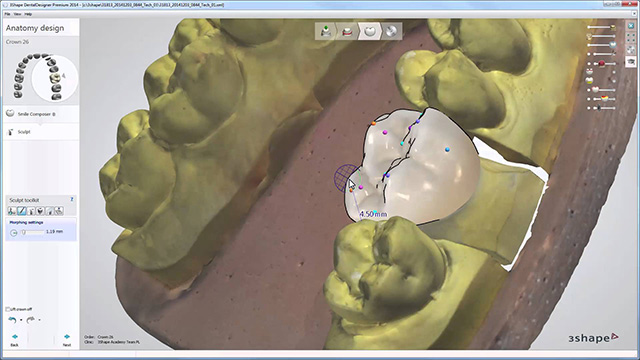Enable the Lift crown off checkbox
This screenshot has width=640, height=360.
point(8,309)
